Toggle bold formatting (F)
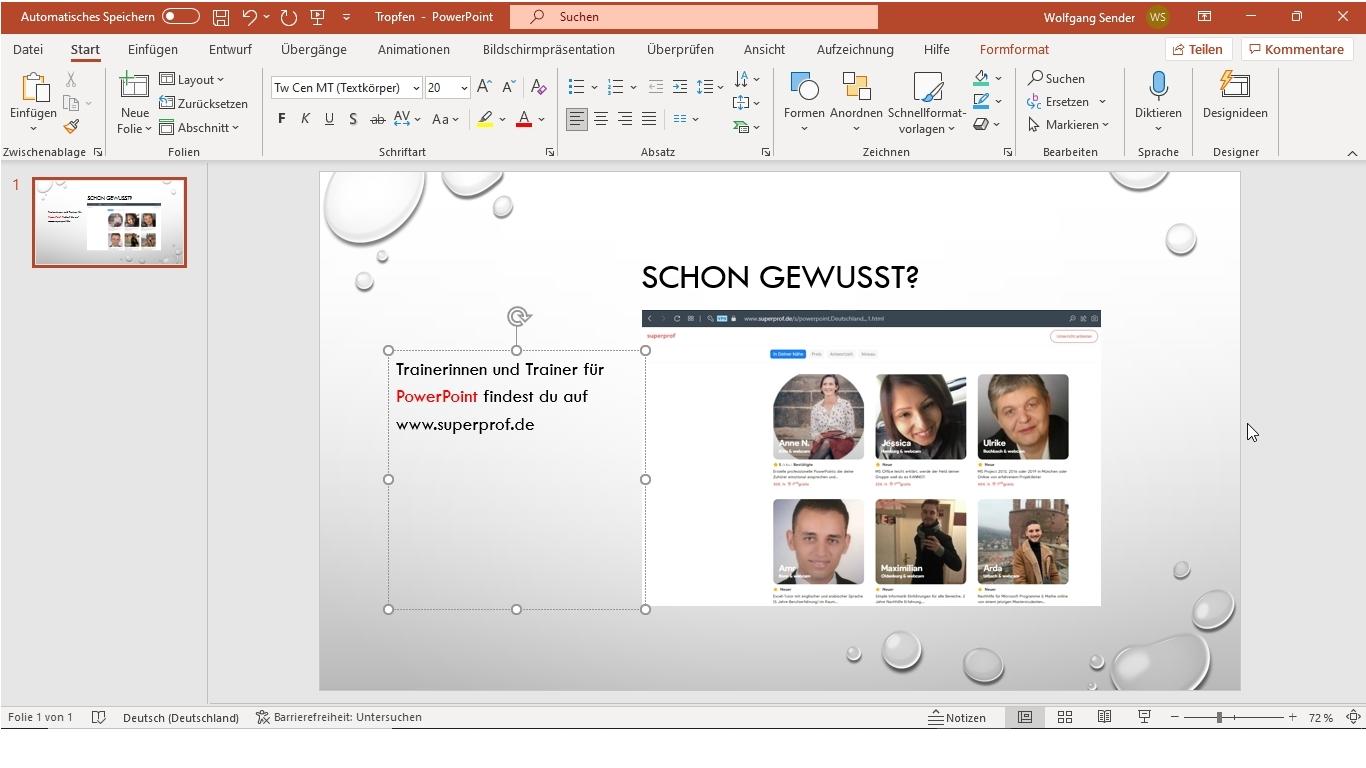Screen dimensions: 1366x768 point(281,119)
